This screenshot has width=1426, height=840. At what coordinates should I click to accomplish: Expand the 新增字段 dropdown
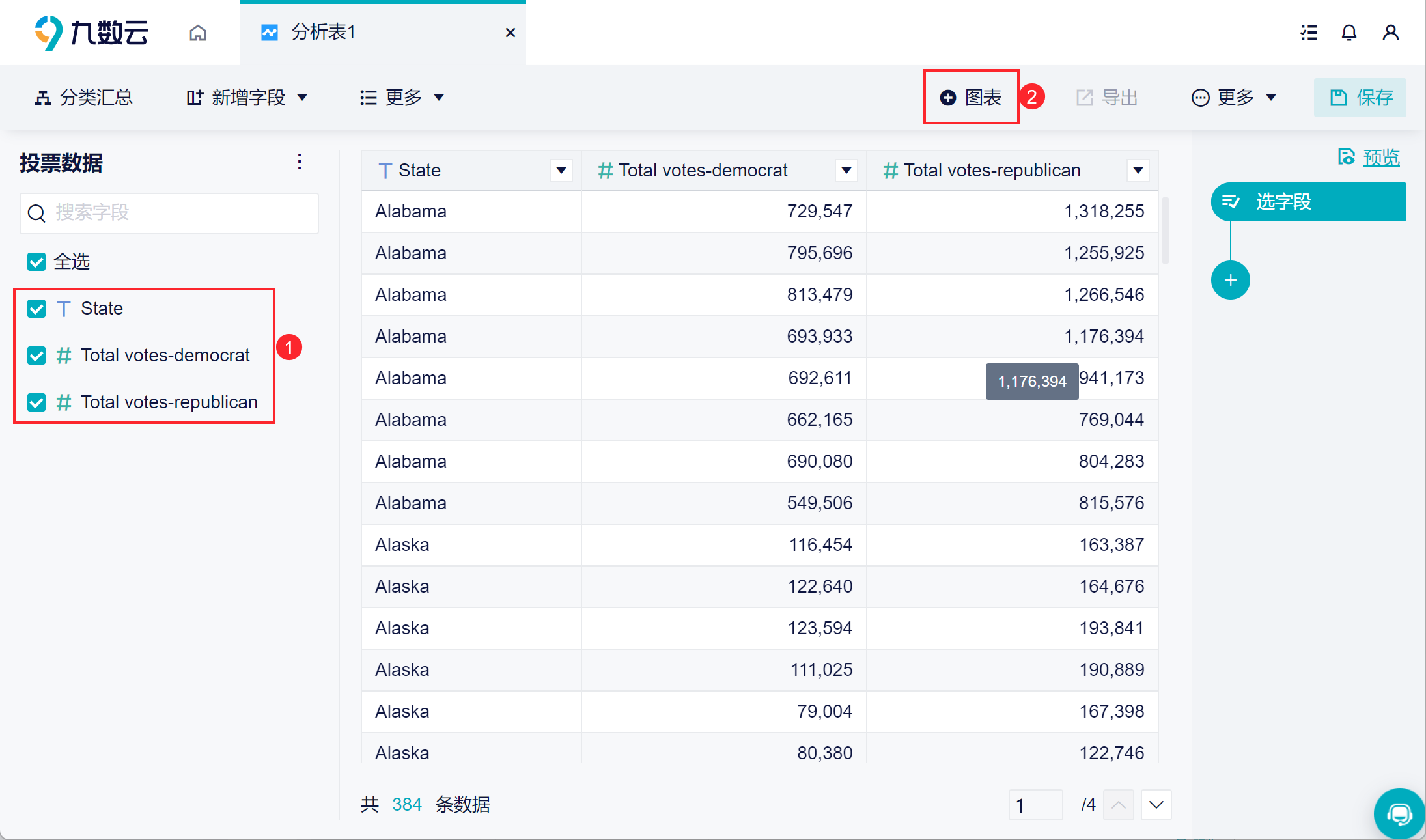(247, 98)
